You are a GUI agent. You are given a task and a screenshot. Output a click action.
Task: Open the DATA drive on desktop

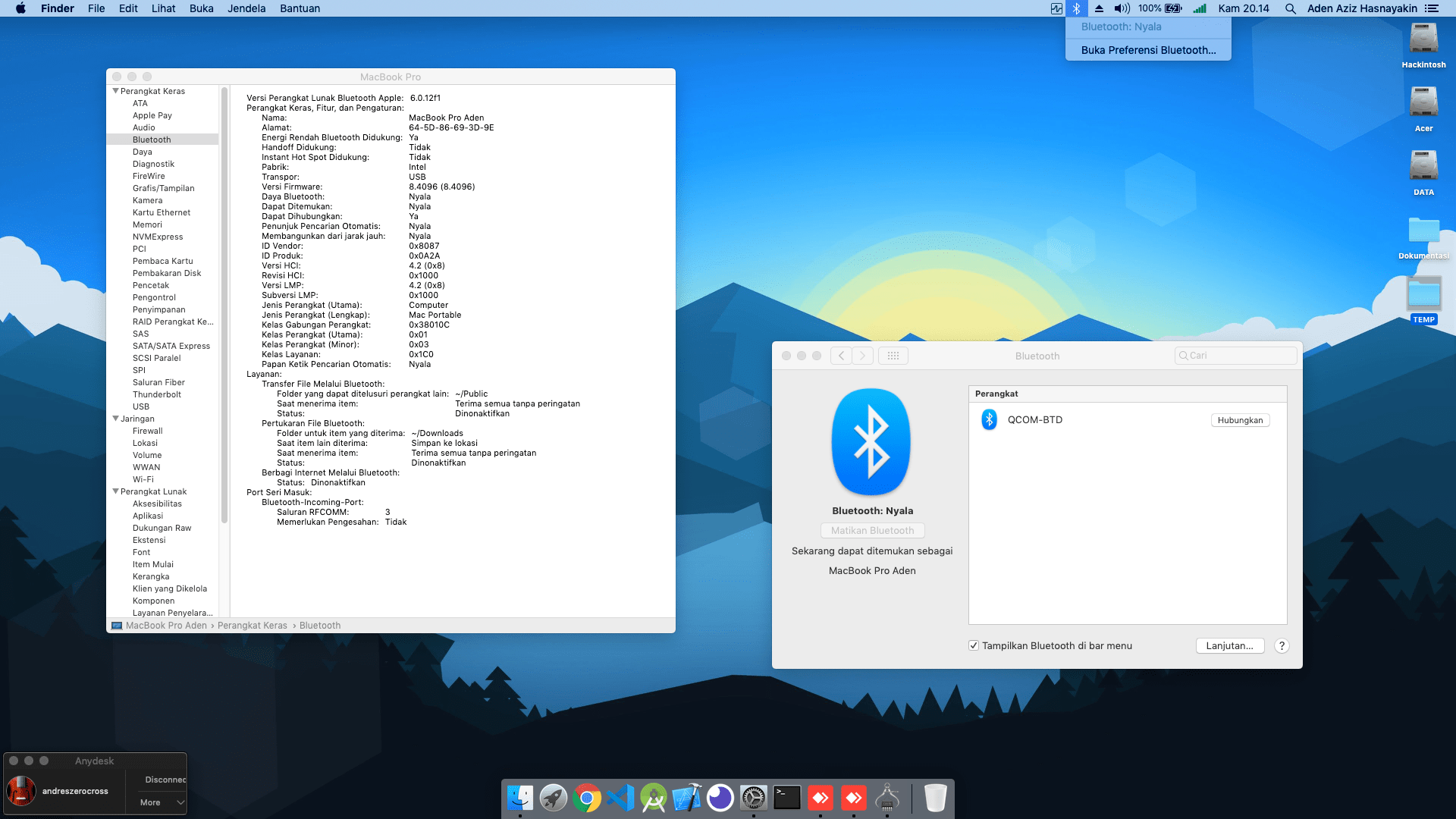click(x=1423, y=173)
